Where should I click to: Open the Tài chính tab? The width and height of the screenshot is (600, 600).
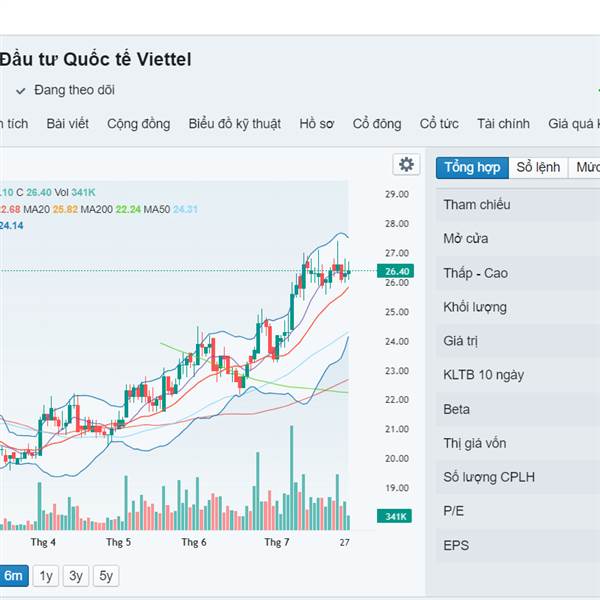503,124
